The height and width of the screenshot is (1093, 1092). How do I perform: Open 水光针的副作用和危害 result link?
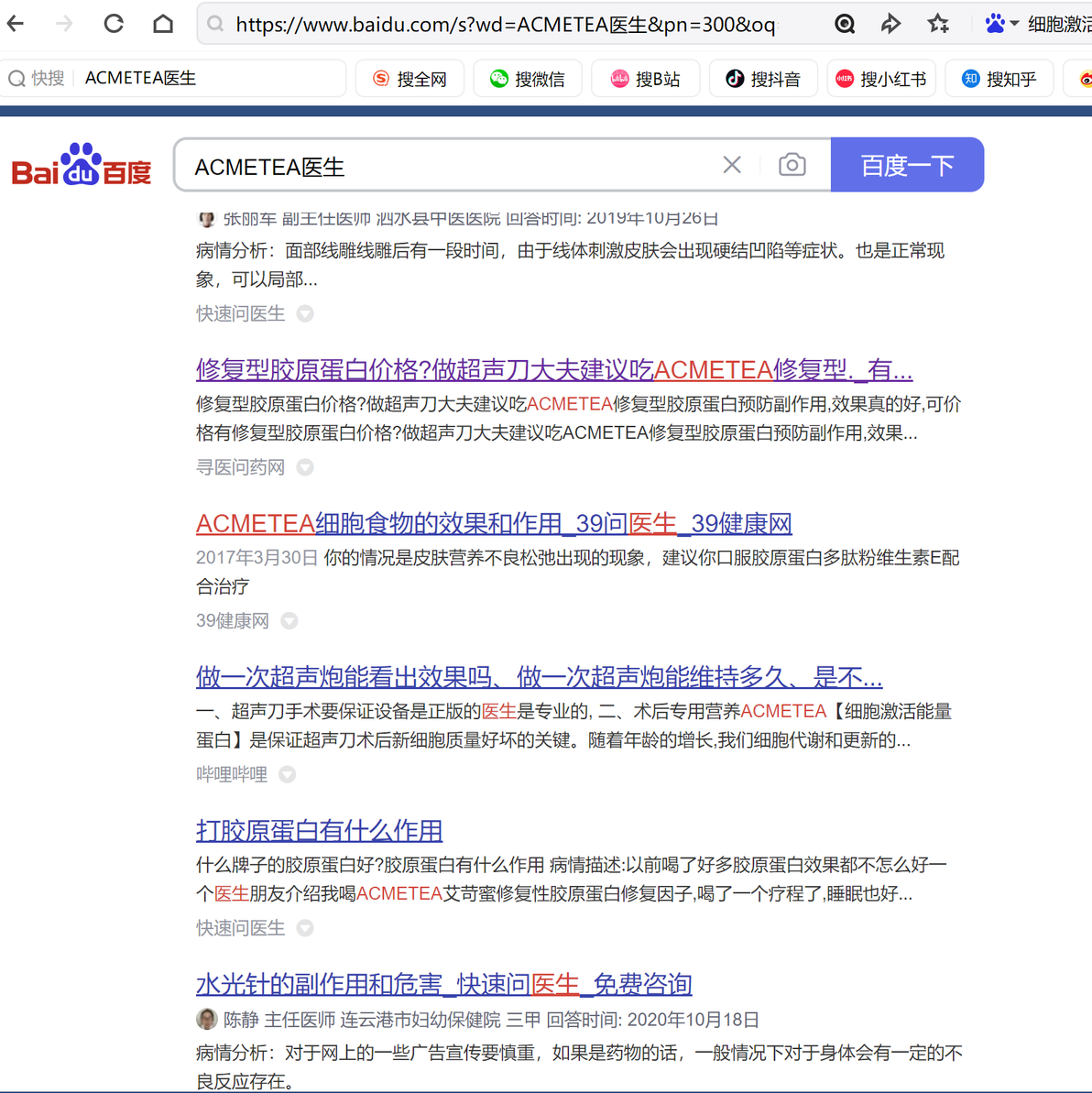pos(444,984)
